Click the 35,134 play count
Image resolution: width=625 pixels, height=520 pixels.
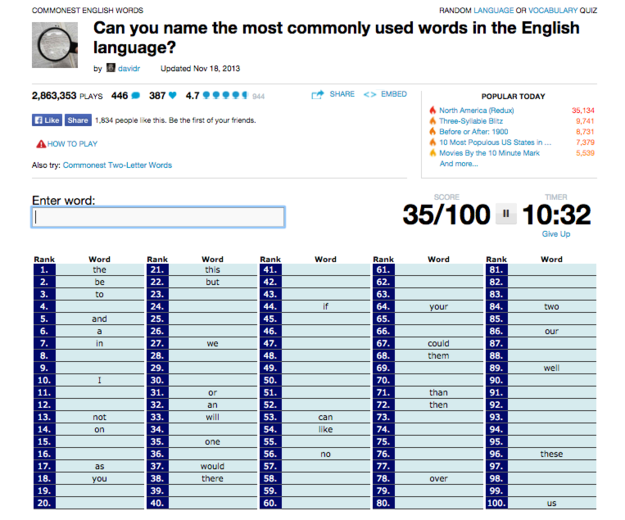583,110
